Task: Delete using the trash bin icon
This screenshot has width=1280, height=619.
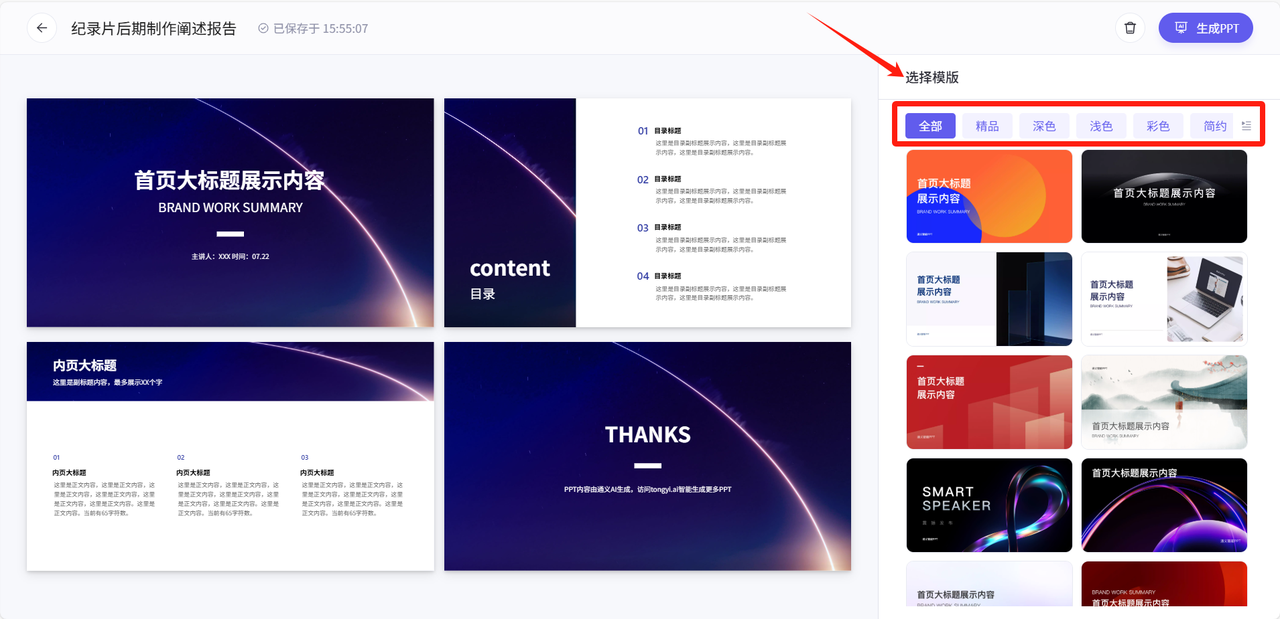Action: [1130, 28]
